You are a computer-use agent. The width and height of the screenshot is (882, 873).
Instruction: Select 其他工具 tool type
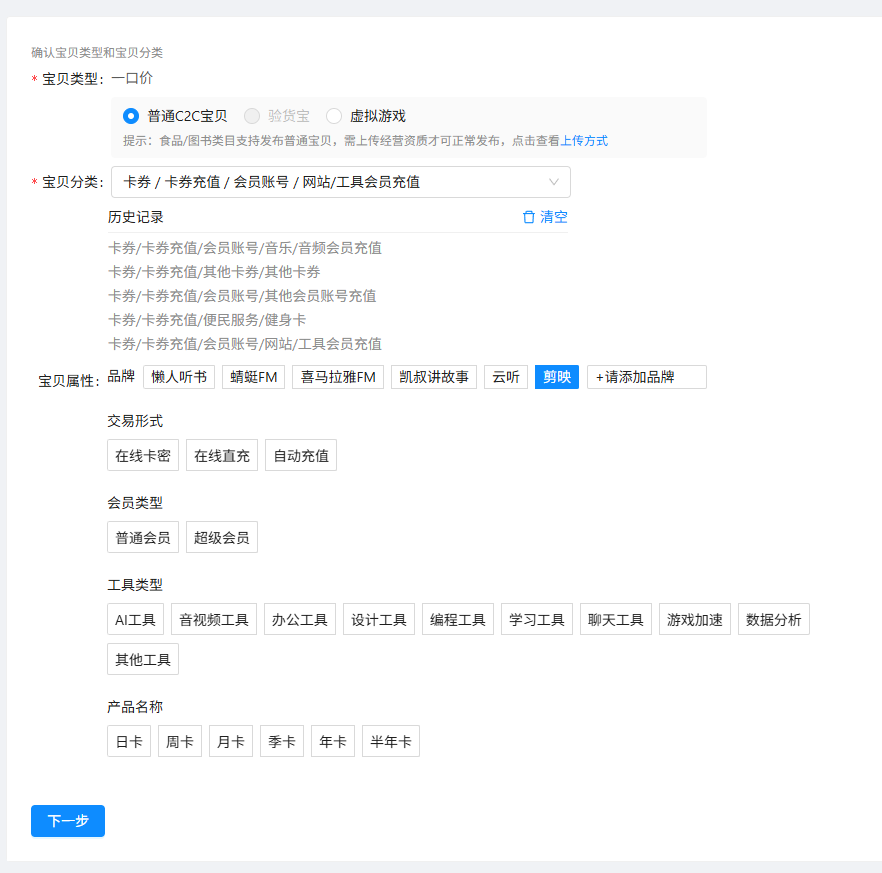point(143,659)
